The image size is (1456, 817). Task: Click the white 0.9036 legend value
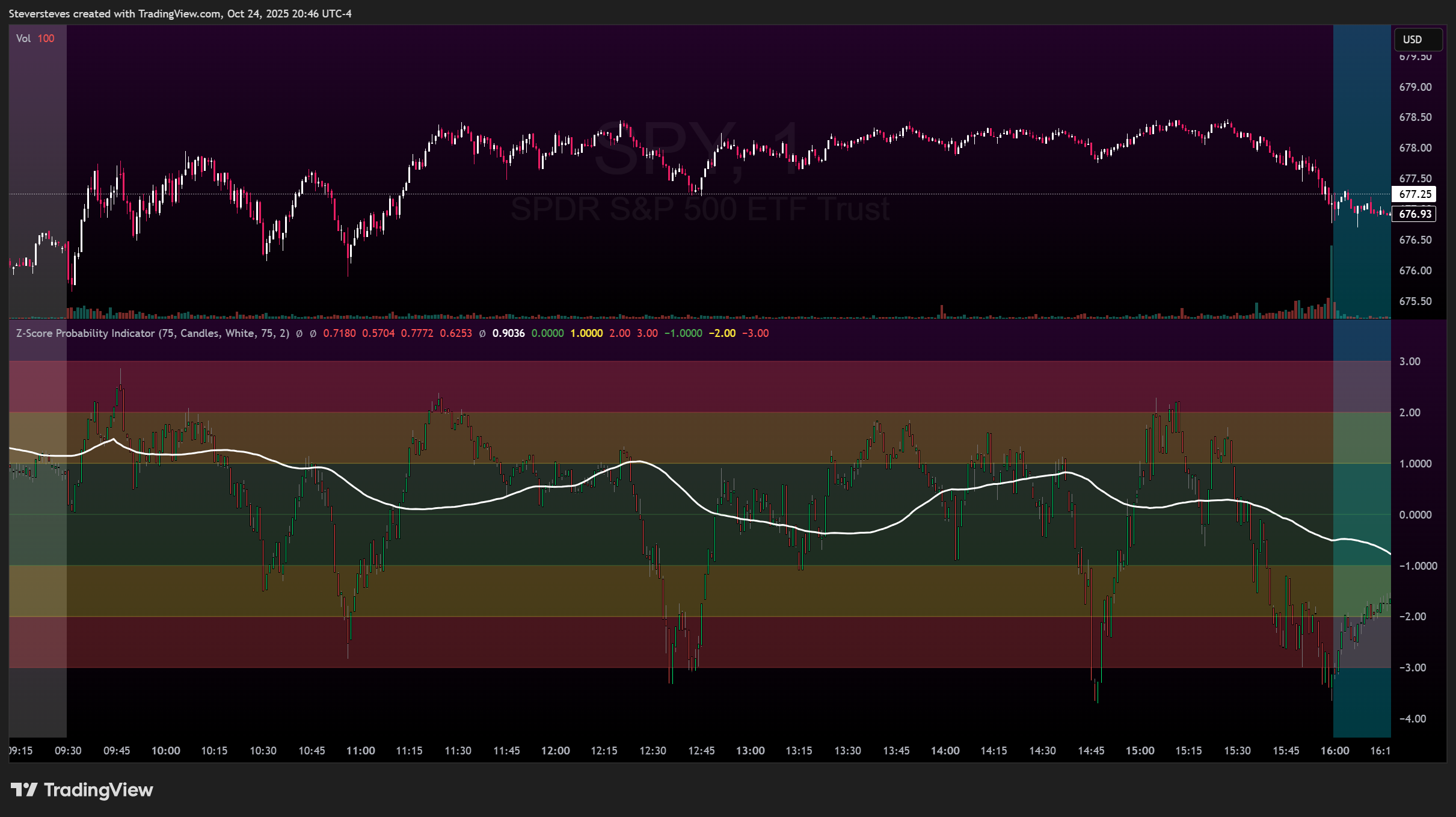pyautogui.click(x=508, y=333)
